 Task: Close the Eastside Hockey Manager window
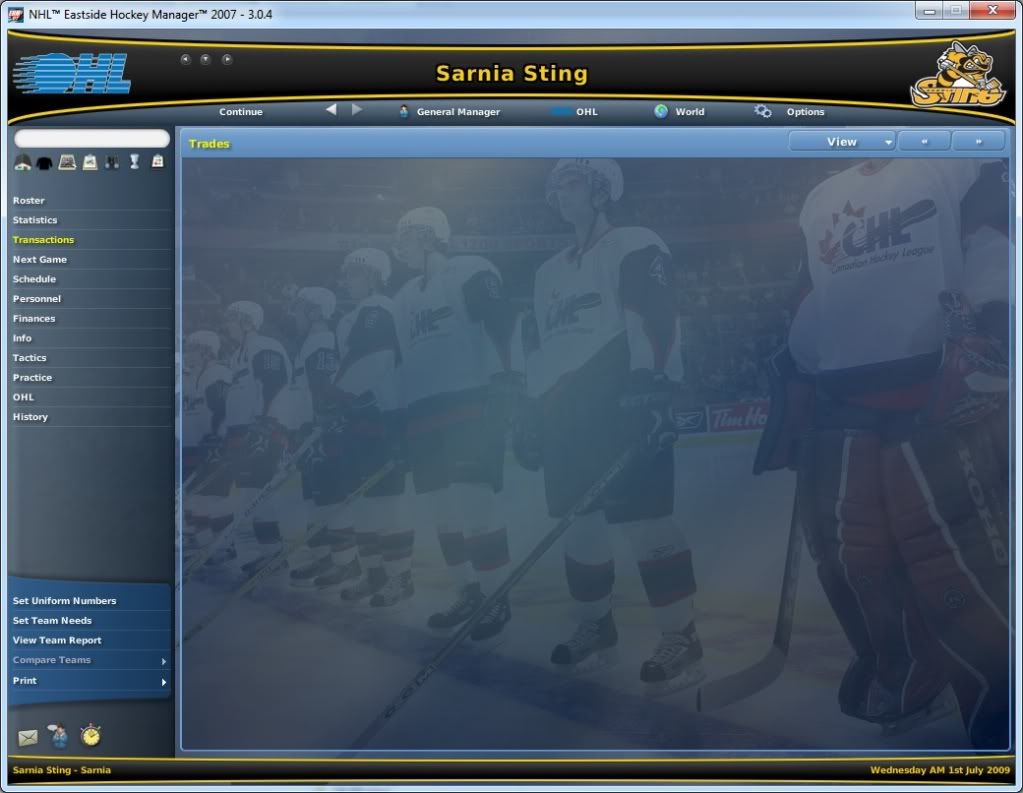tap(992, 10)
